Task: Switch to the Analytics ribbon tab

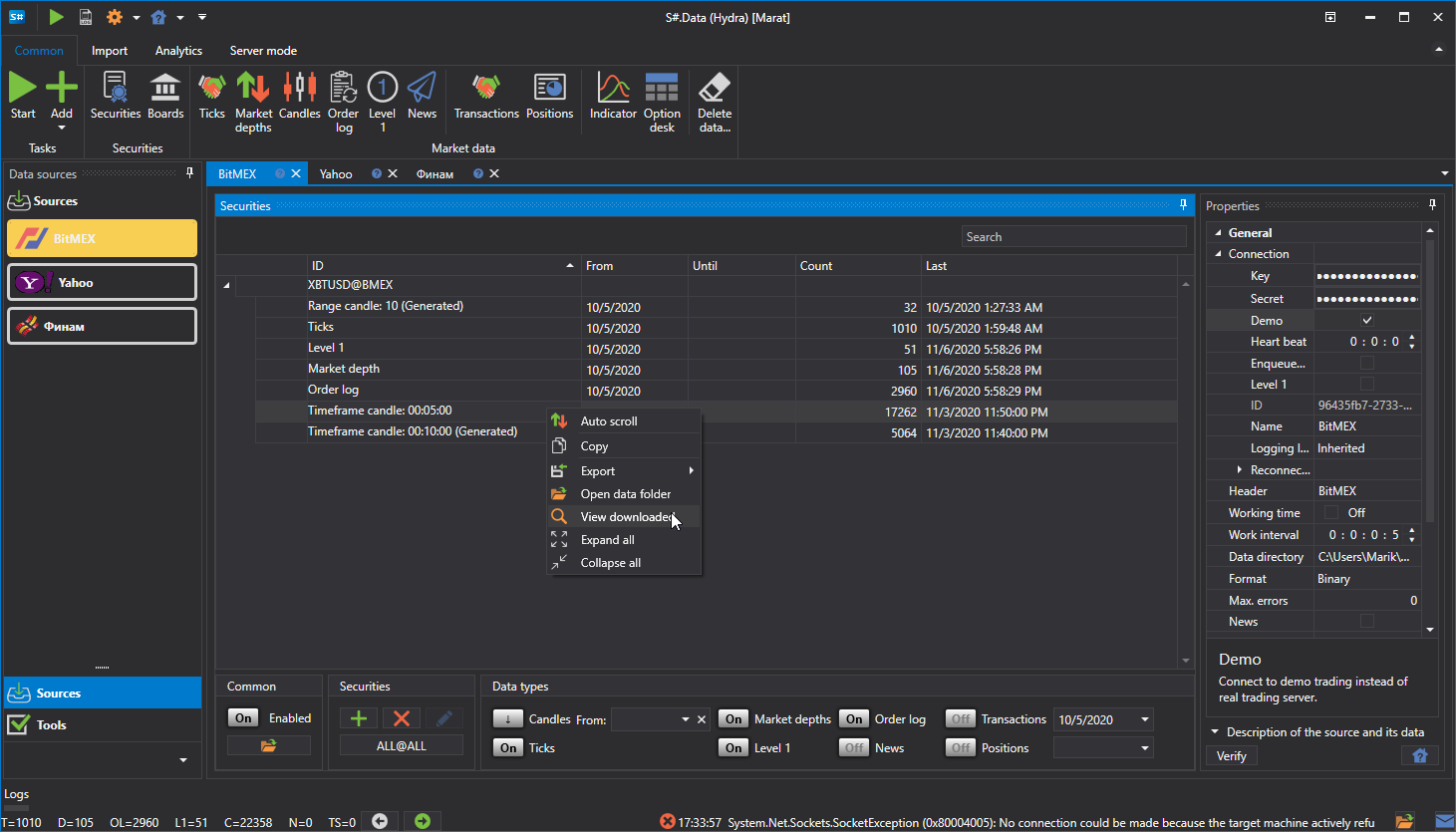Action: coord(178,51)
